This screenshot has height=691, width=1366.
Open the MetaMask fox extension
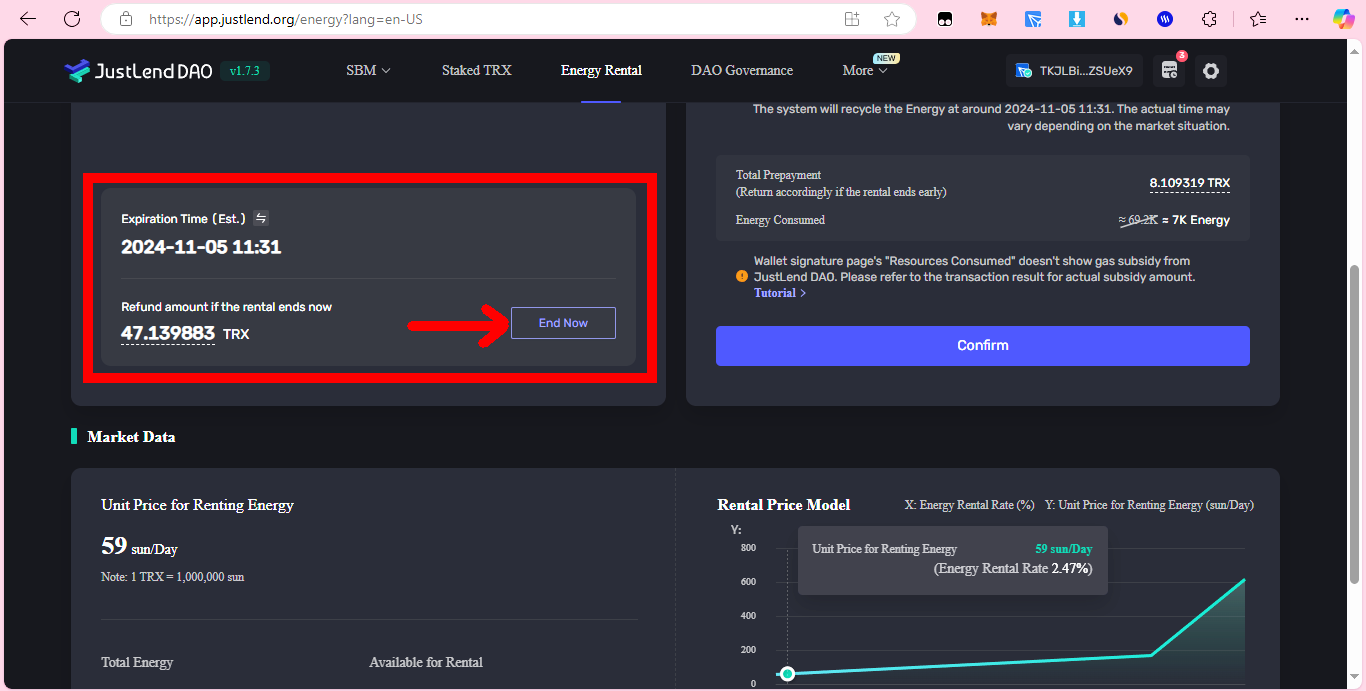[988, 19]
